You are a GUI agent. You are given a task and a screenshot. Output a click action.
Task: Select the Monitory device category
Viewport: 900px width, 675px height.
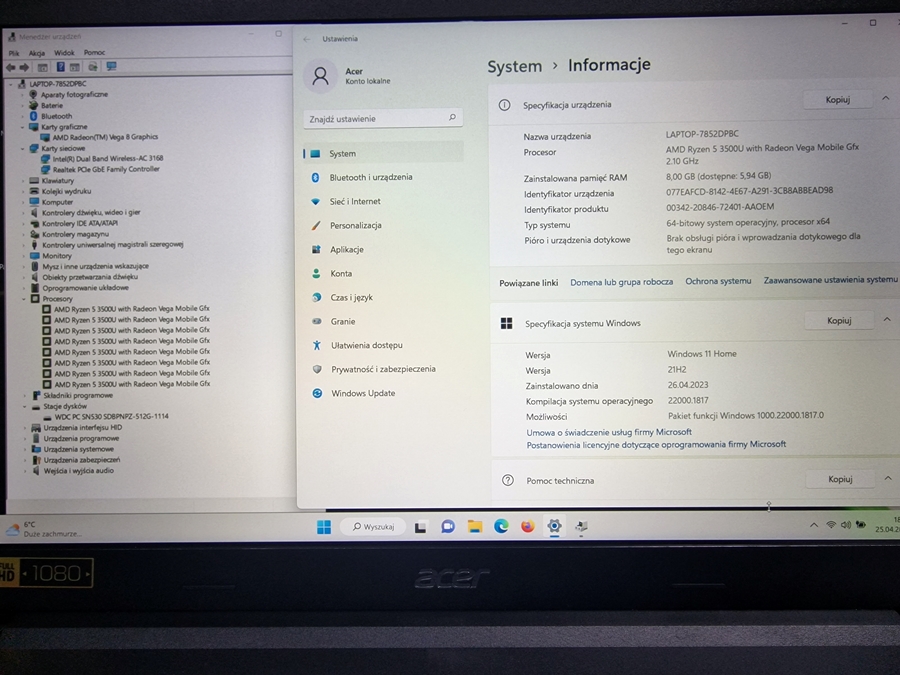(x=51, y=256)
